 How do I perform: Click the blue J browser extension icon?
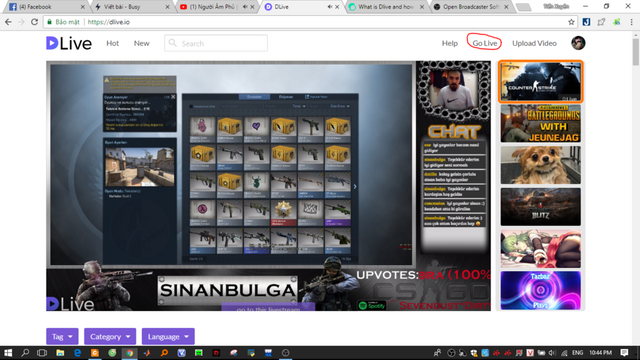(x=586, y=22)
